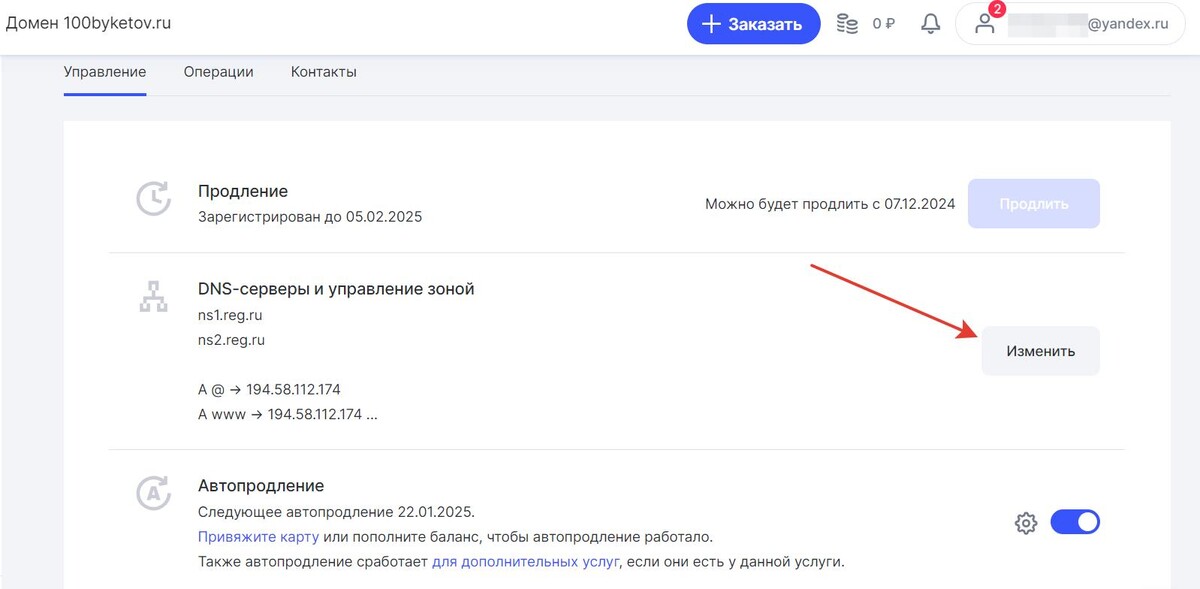This screenshot has width=1200, height=589.
Task: Click the DNS servers network icon
Action: click(153, 296)
